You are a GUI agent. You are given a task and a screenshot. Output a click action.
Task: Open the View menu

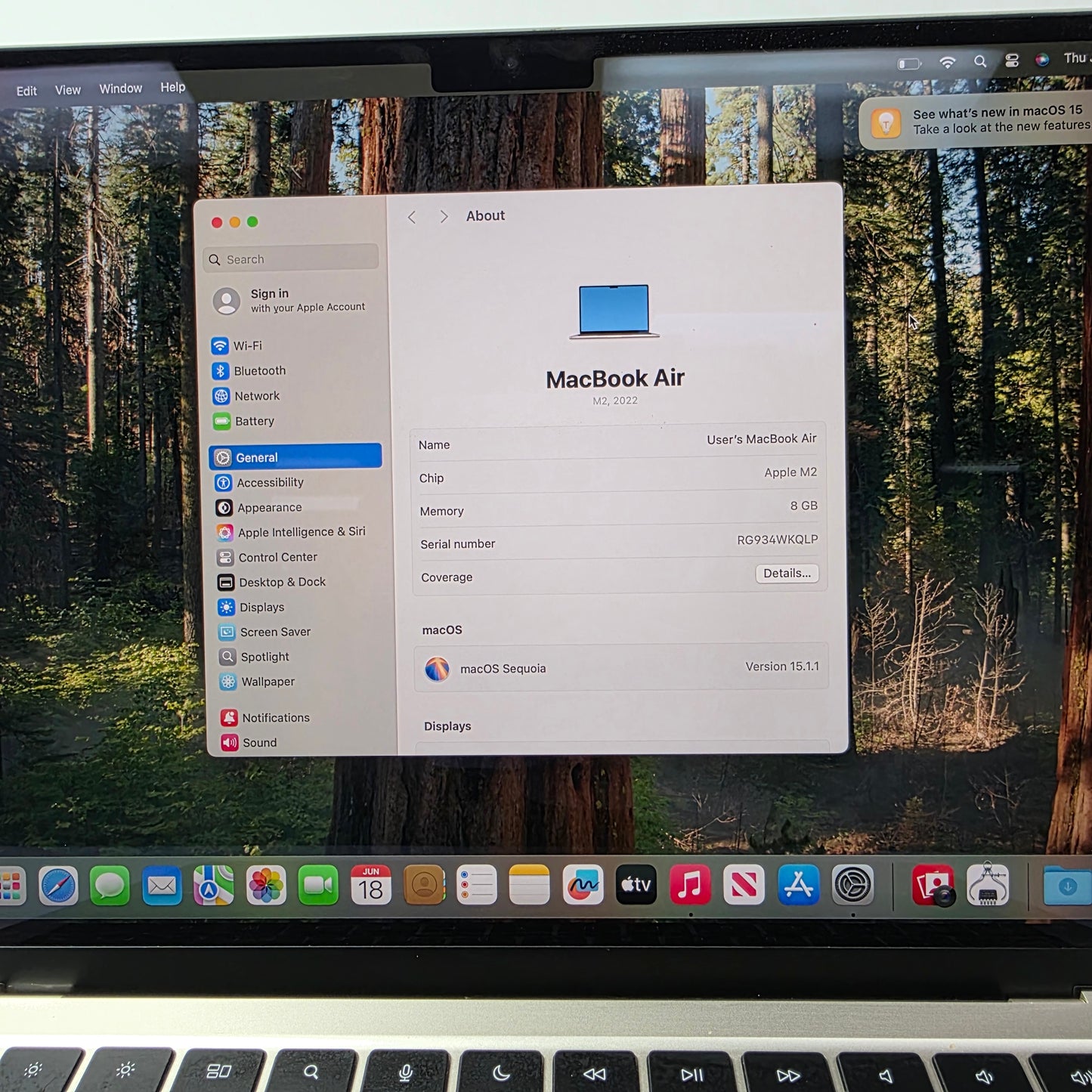[x=67, y=90]
